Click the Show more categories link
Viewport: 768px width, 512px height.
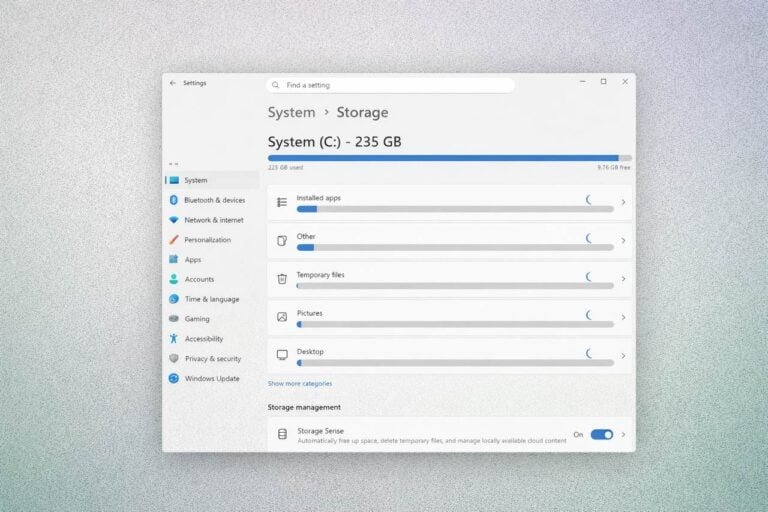click(x=300, y=383)
